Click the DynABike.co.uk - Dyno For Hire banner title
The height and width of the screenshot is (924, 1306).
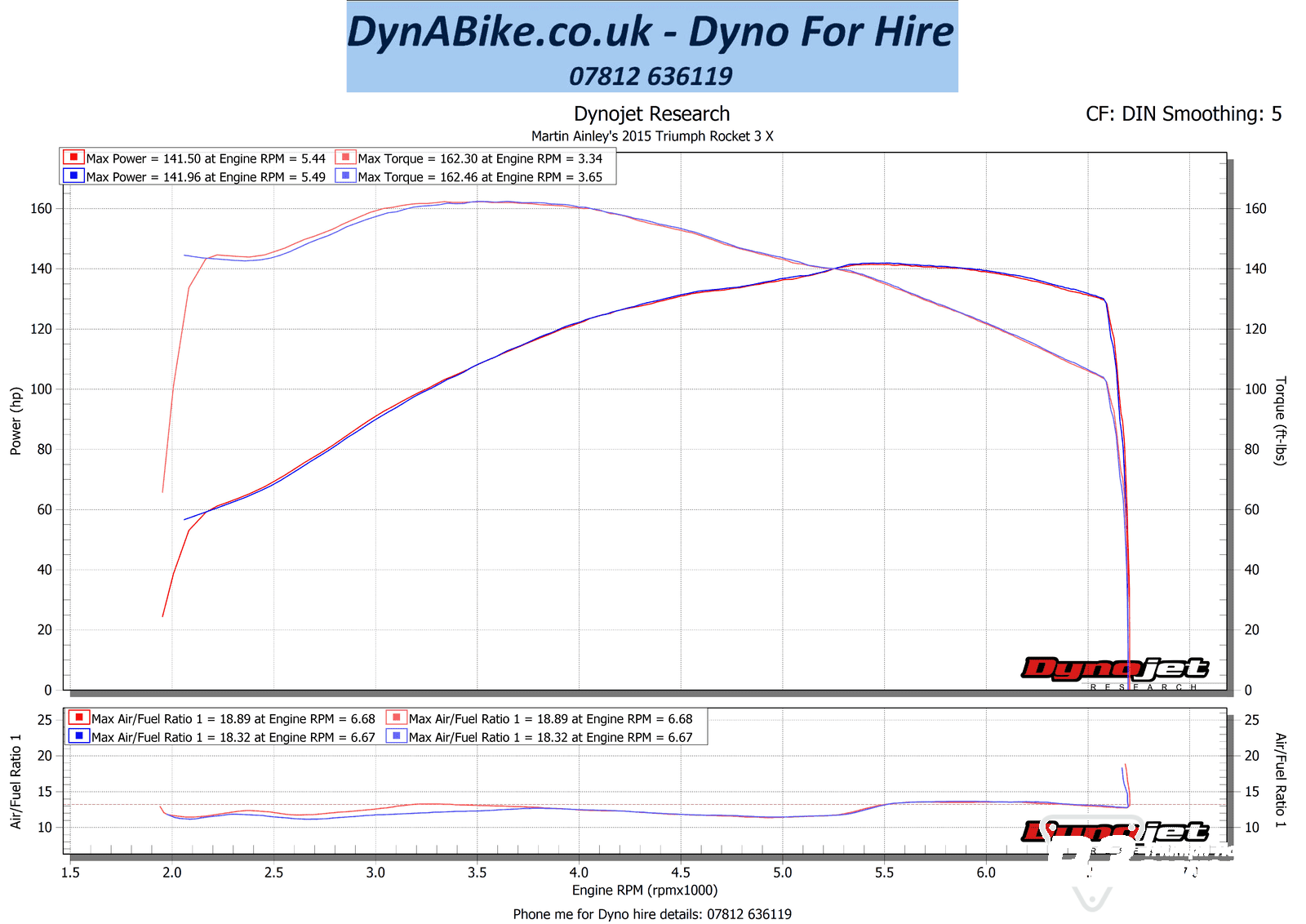tap(651, 33)
